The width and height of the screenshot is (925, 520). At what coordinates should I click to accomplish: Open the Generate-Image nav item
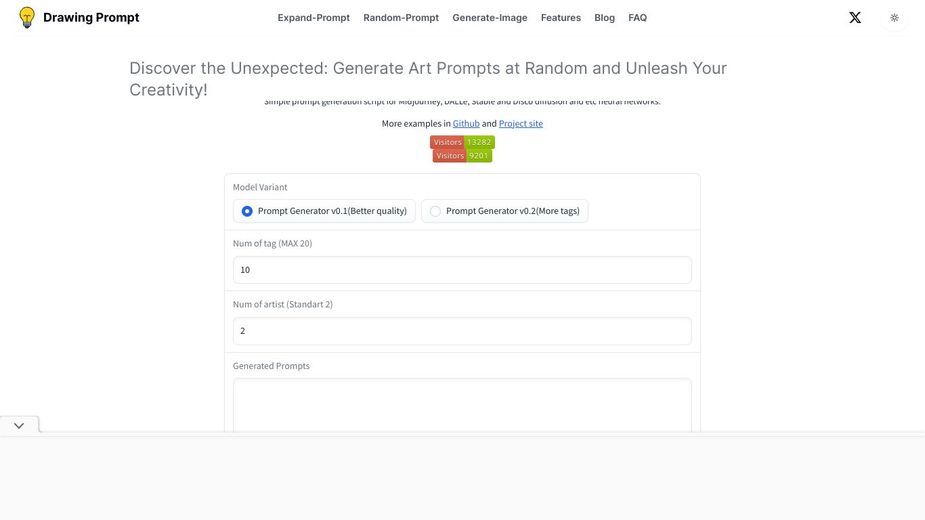(490, 18)
